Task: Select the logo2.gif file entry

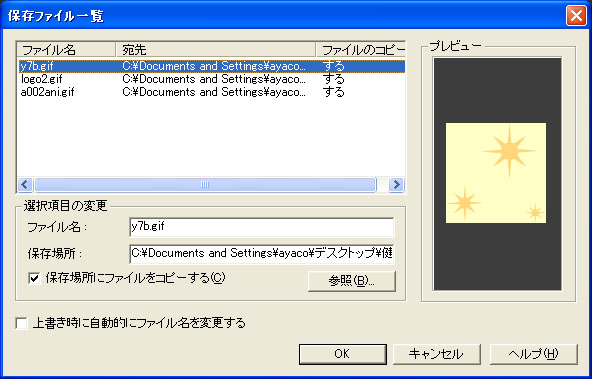Action: tap(42, 79)
